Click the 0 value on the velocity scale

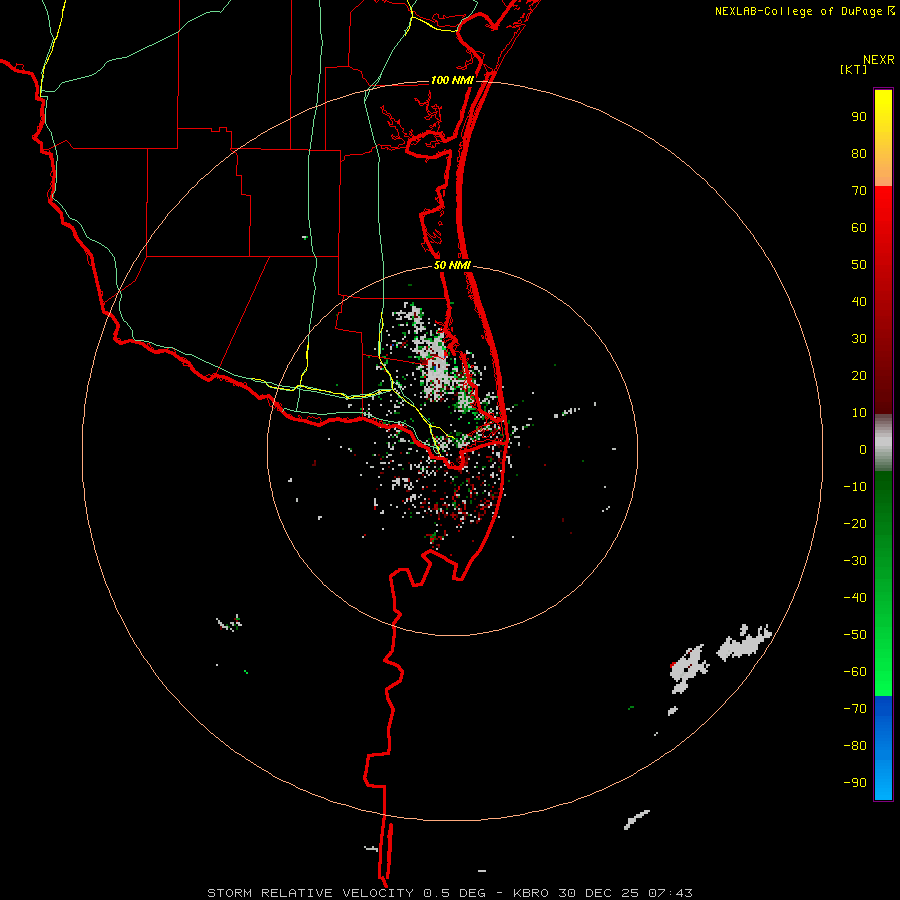863,449
